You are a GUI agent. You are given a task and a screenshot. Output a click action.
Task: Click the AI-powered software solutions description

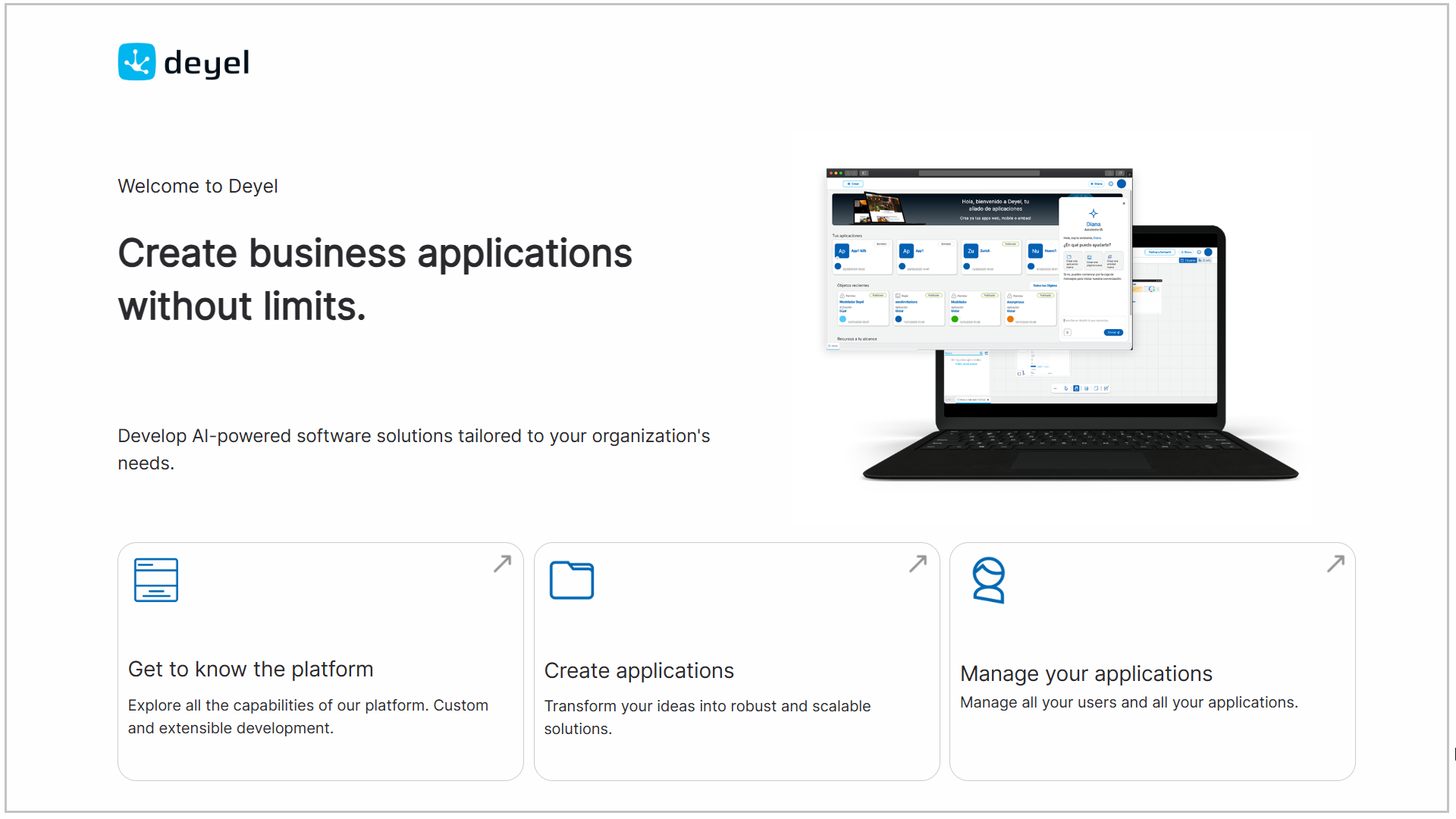click(414, 449)
